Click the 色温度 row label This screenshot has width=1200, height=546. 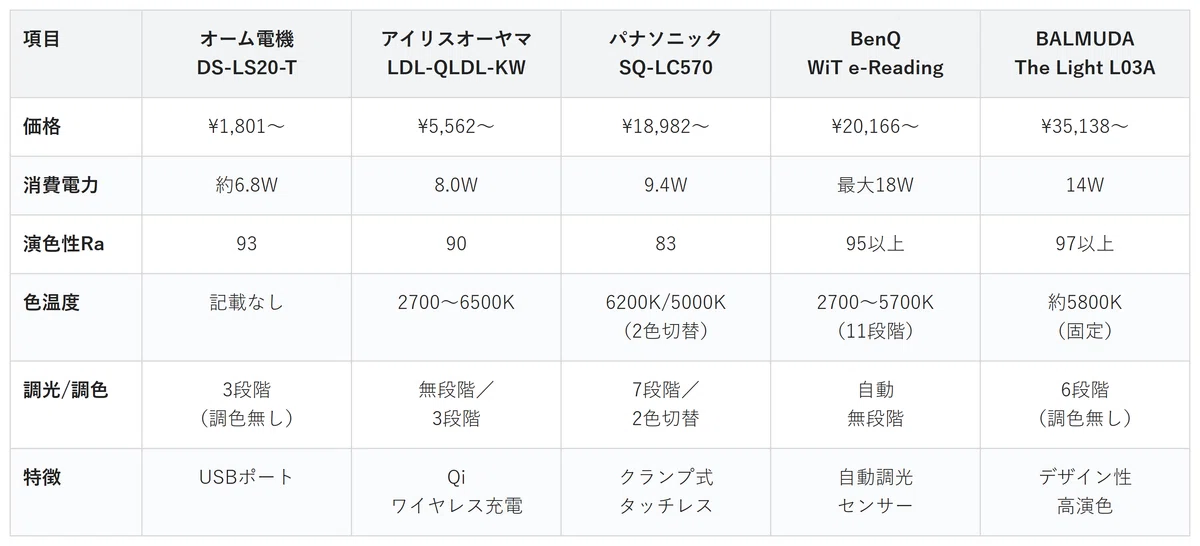(76, 317)
